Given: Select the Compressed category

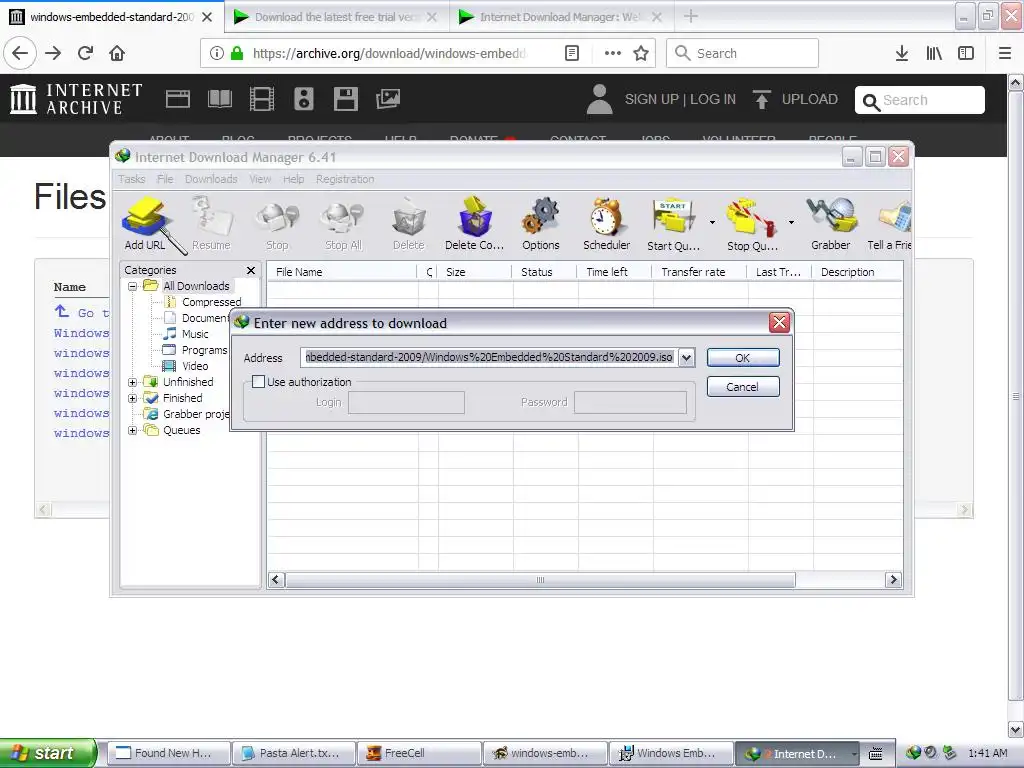Looking at the screenshot, I should 212,302.
